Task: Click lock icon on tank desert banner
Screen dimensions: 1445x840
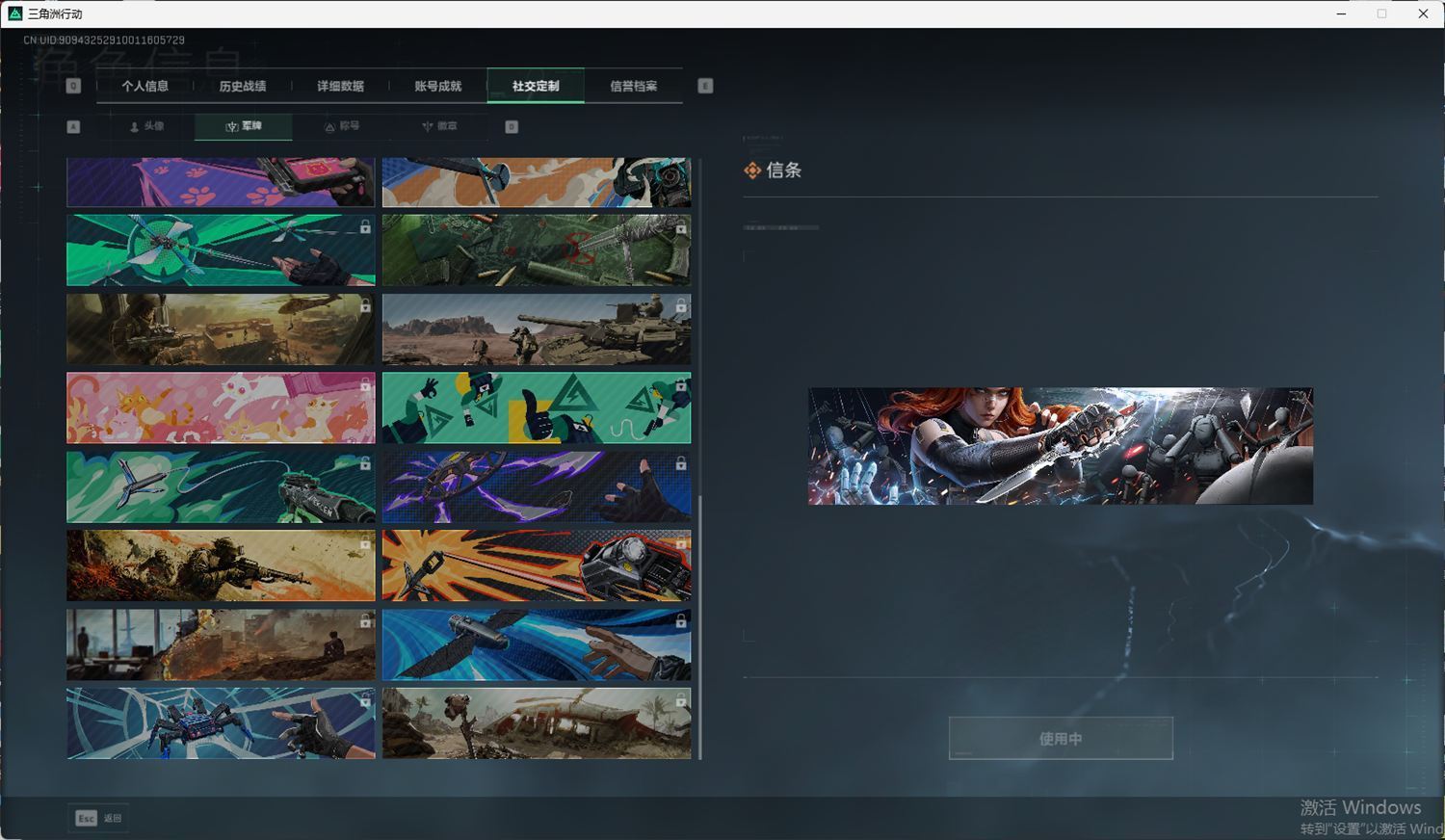Action: point(681,306)
